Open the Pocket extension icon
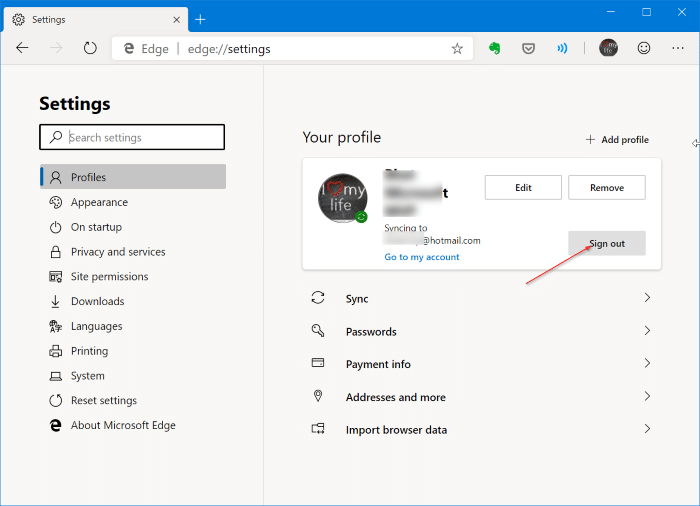Viewport: 700px width, 506px height. tap(529, 48)
